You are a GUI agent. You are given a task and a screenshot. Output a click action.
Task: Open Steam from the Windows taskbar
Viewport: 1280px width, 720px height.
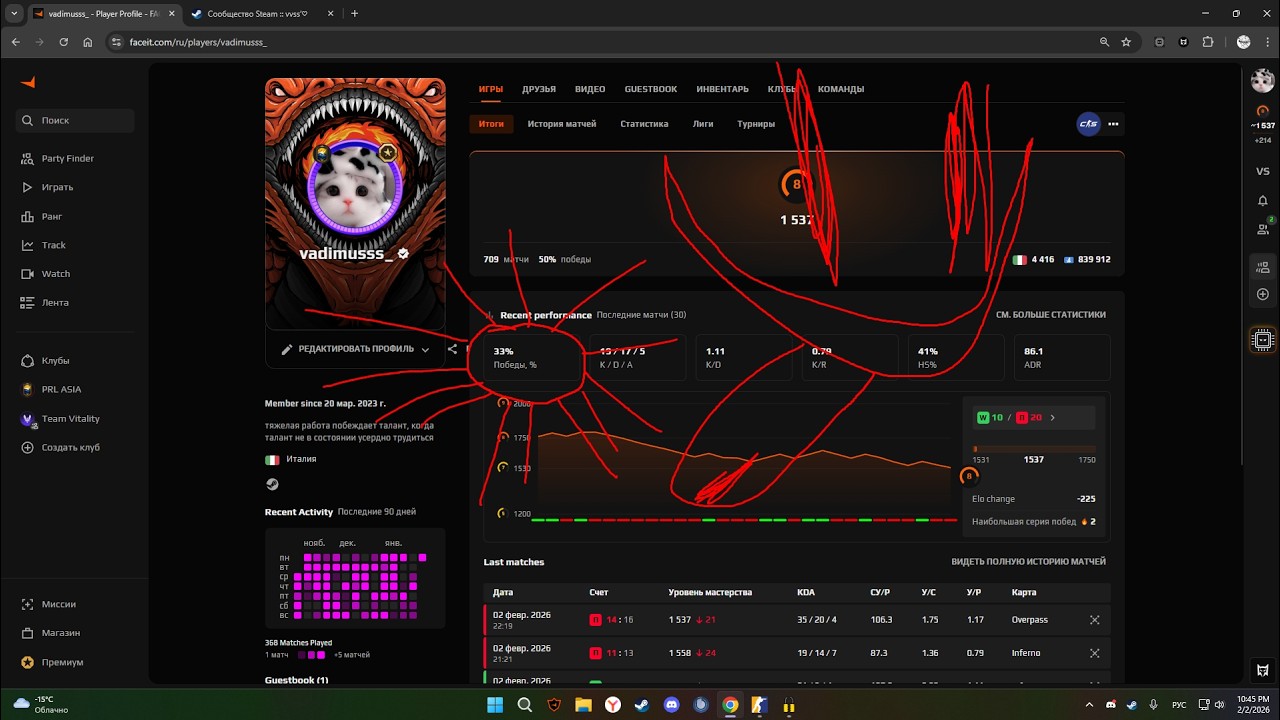tap(642, 705)
